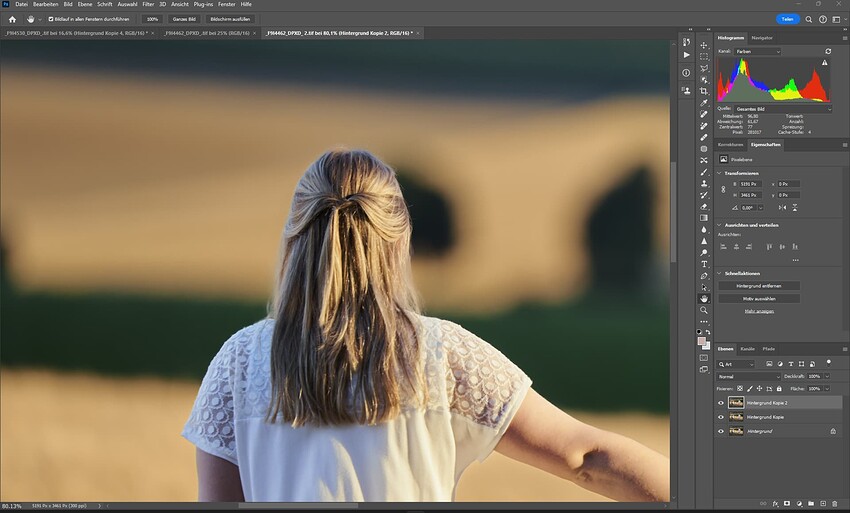The width and height of the screenshot is (850, 513).
Task: Refresh the histogram with the reload icon
Action: [828, 51]
